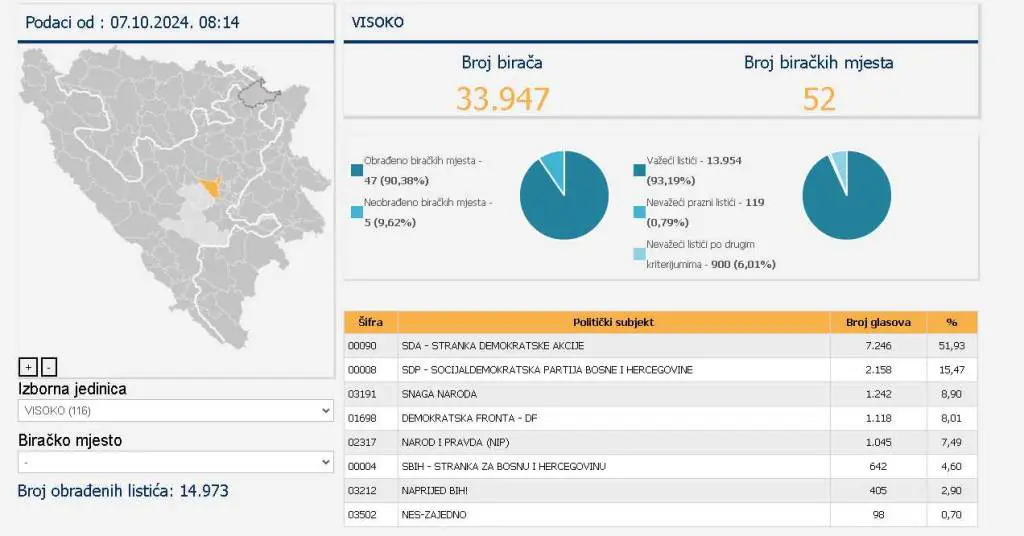Click the light blue Neobrađeno biračkih mjesta legend swatch
1024x536 pixels.
(357, 211)
